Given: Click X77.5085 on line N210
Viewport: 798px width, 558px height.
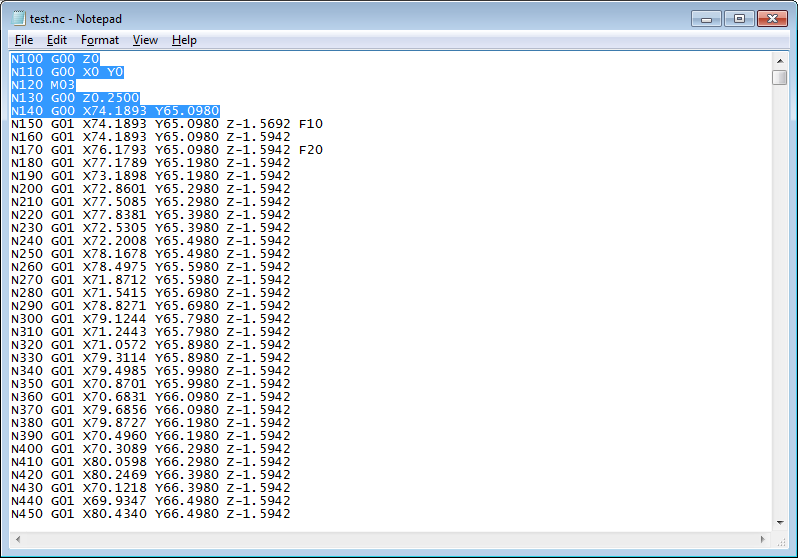Looking at the screenshot, I should coord(115,202).
